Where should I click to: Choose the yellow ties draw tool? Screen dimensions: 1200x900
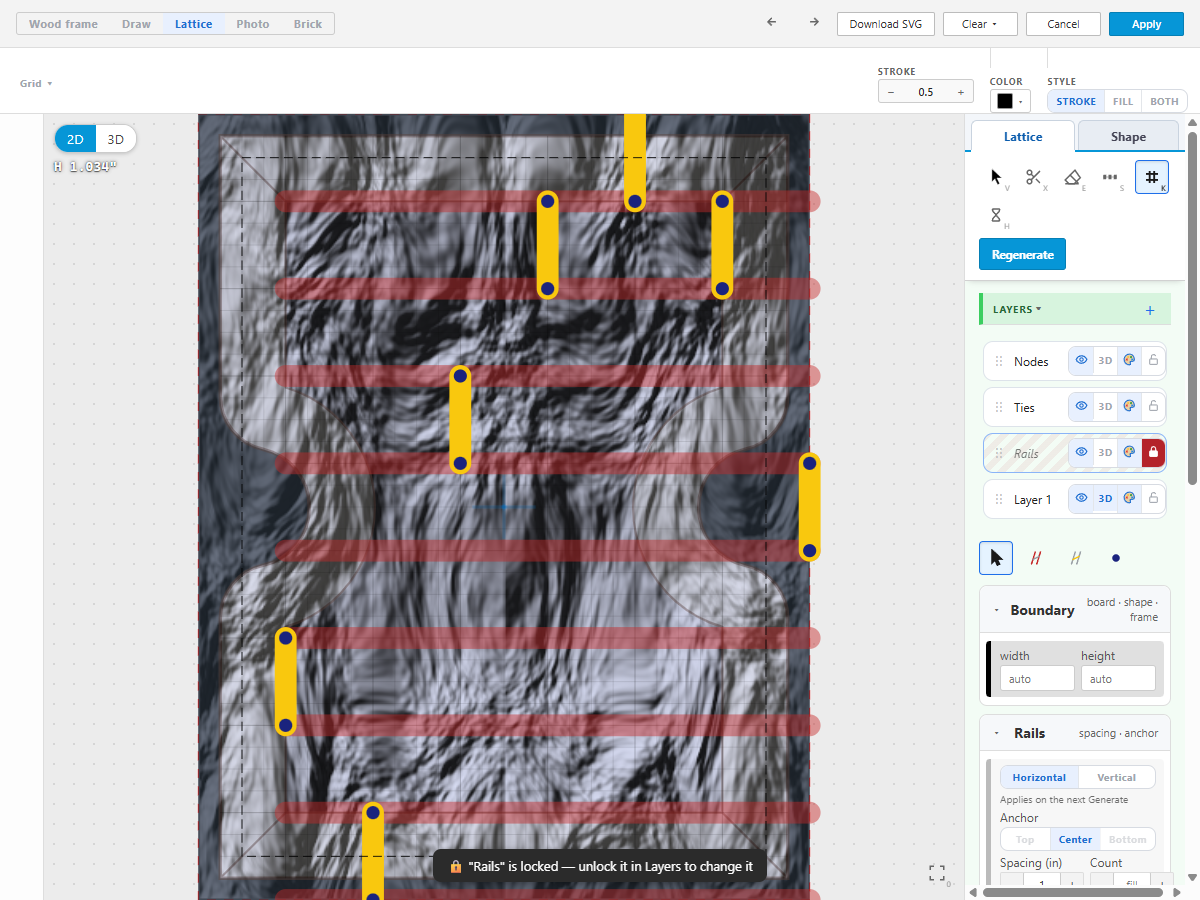(1076, 558)
